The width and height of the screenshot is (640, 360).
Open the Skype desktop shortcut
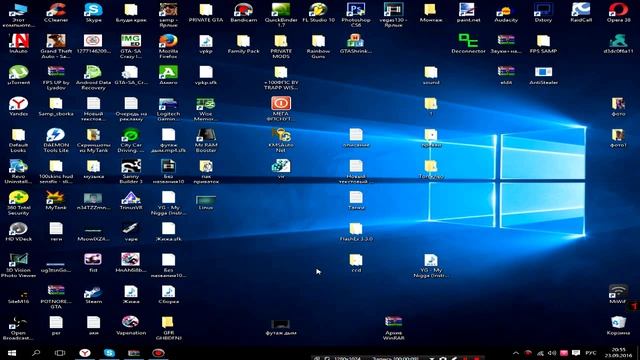(93, 12)
